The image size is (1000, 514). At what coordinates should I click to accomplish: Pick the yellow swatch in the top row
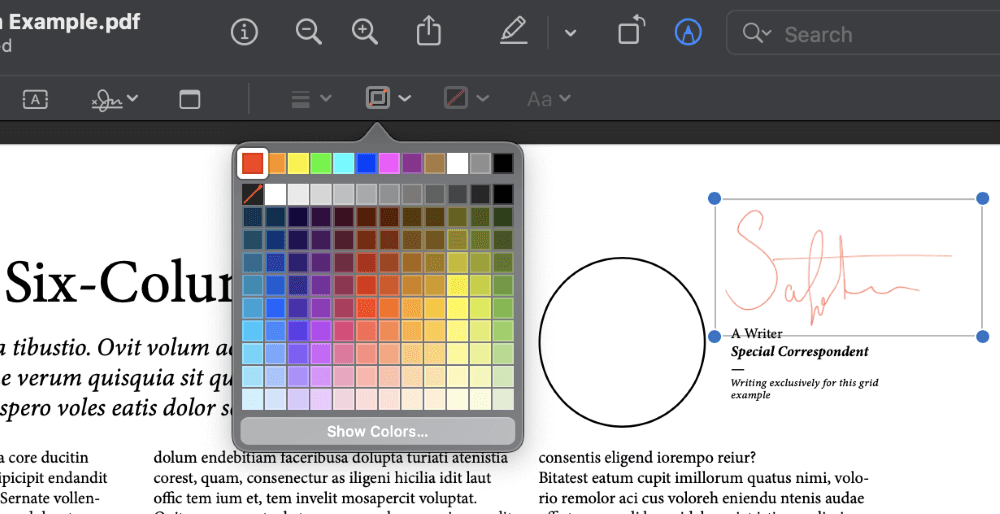tap(298, 163)
